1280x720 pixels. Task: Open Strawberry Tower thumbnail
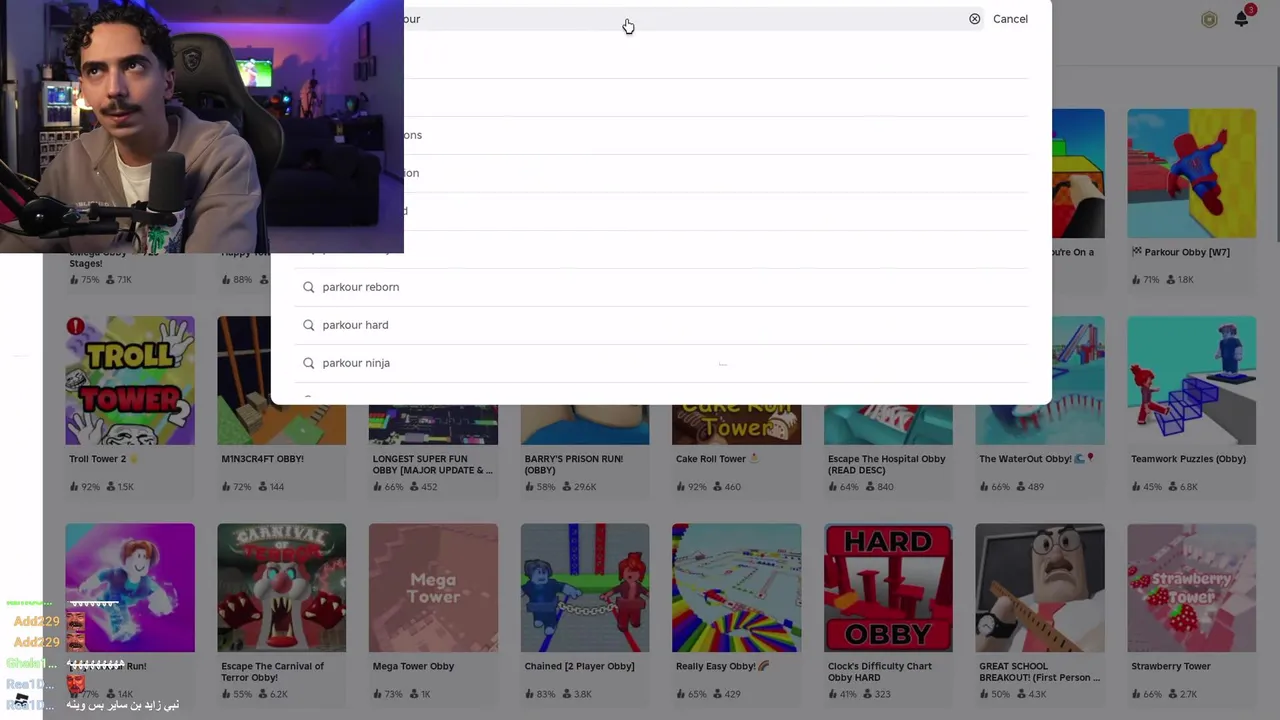pos(1191,588)
